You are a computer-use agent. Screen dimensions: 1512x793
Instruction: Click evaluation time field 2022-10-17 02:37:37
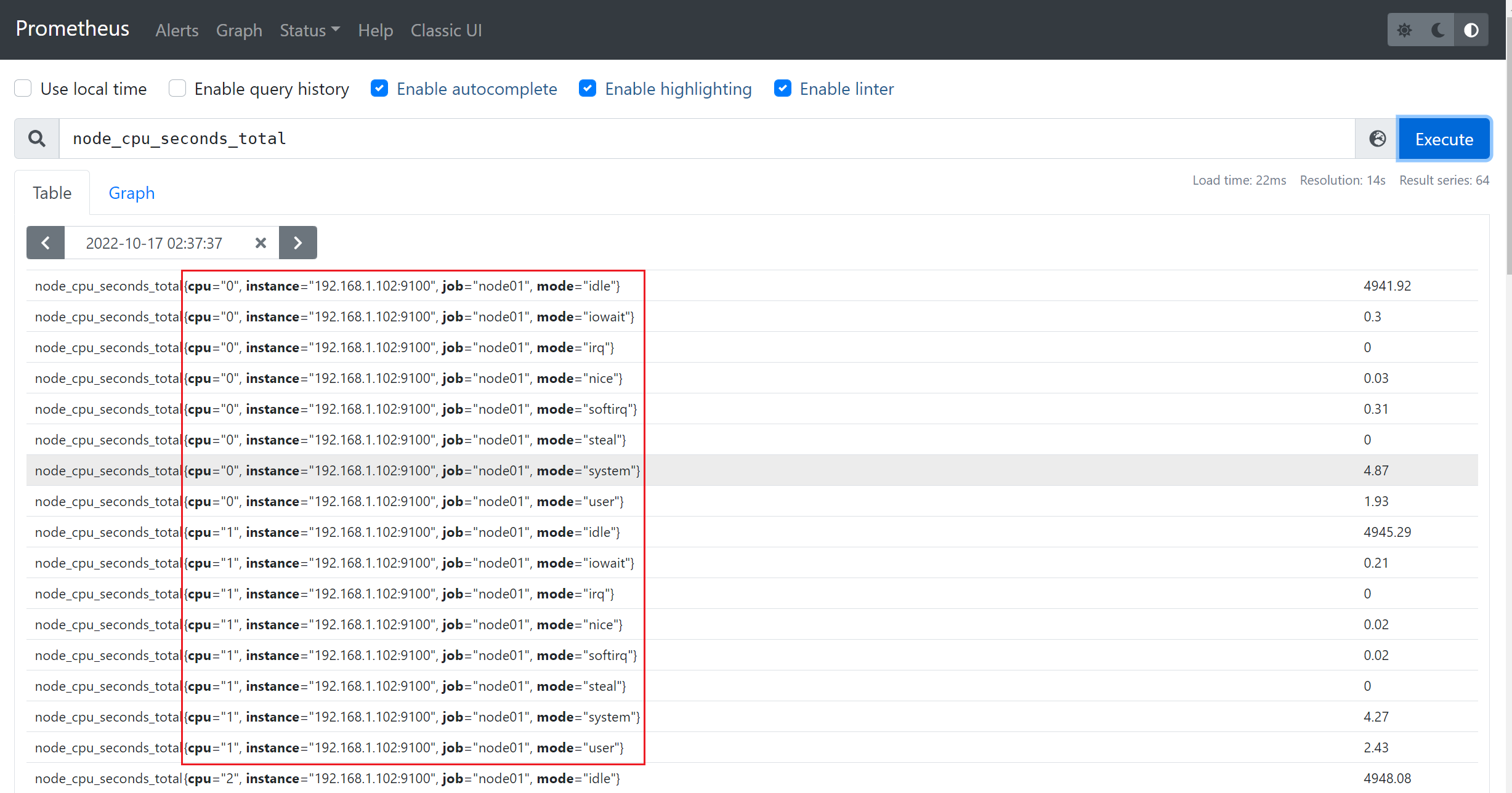[x=154, y=243]
